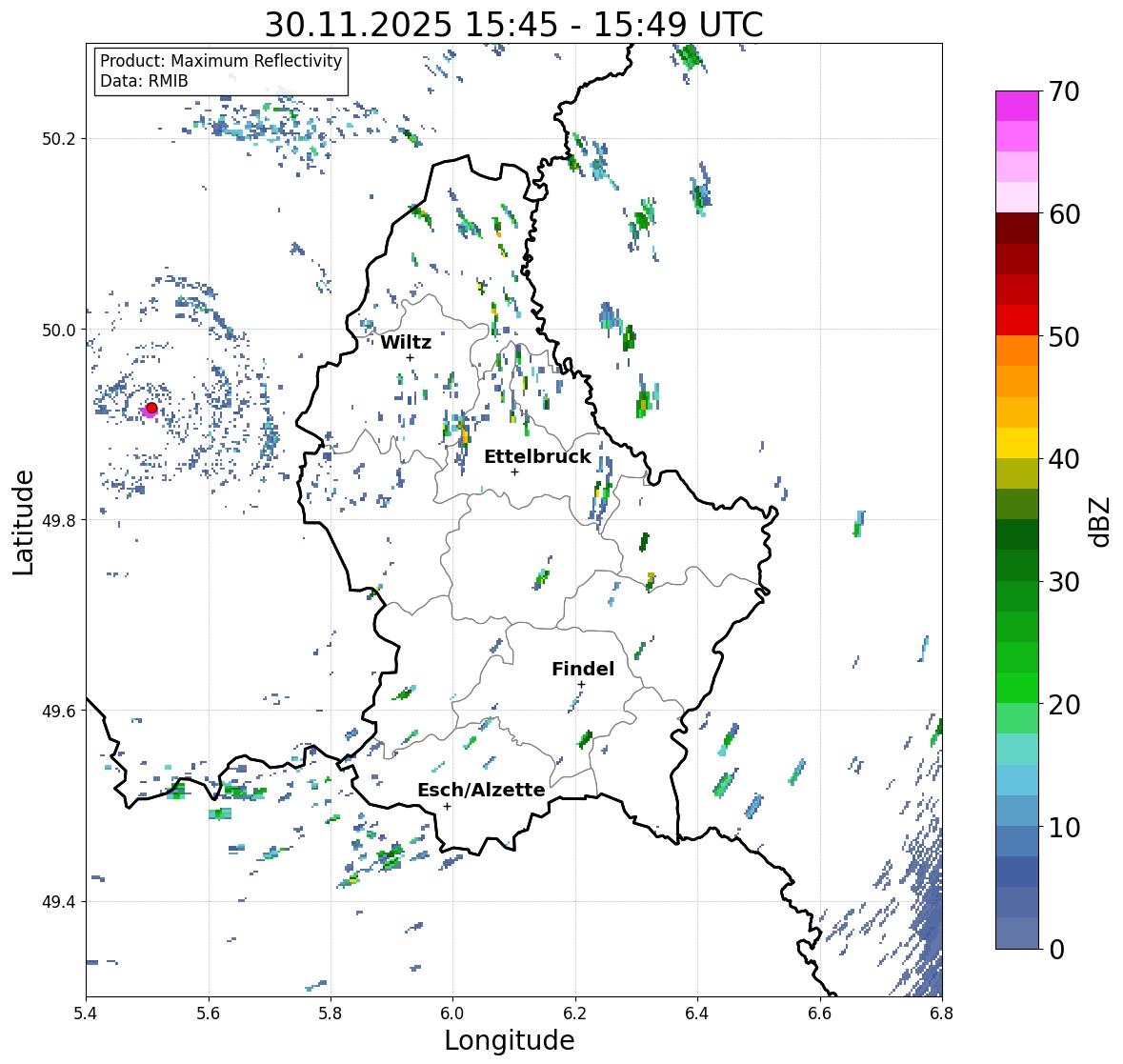Click the dBZ colorbar label
1123x1064 pixels.
[1101, 522]
